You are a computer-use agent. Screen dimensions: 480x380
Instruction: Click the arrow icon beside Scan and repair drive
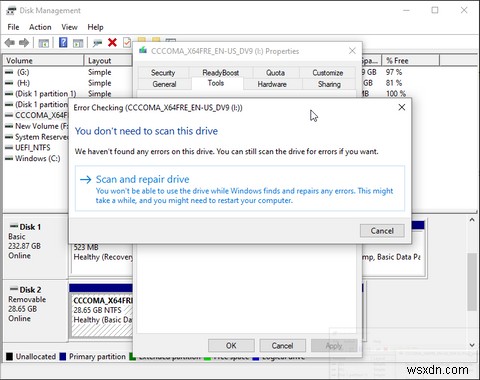(x=86, y=180)
